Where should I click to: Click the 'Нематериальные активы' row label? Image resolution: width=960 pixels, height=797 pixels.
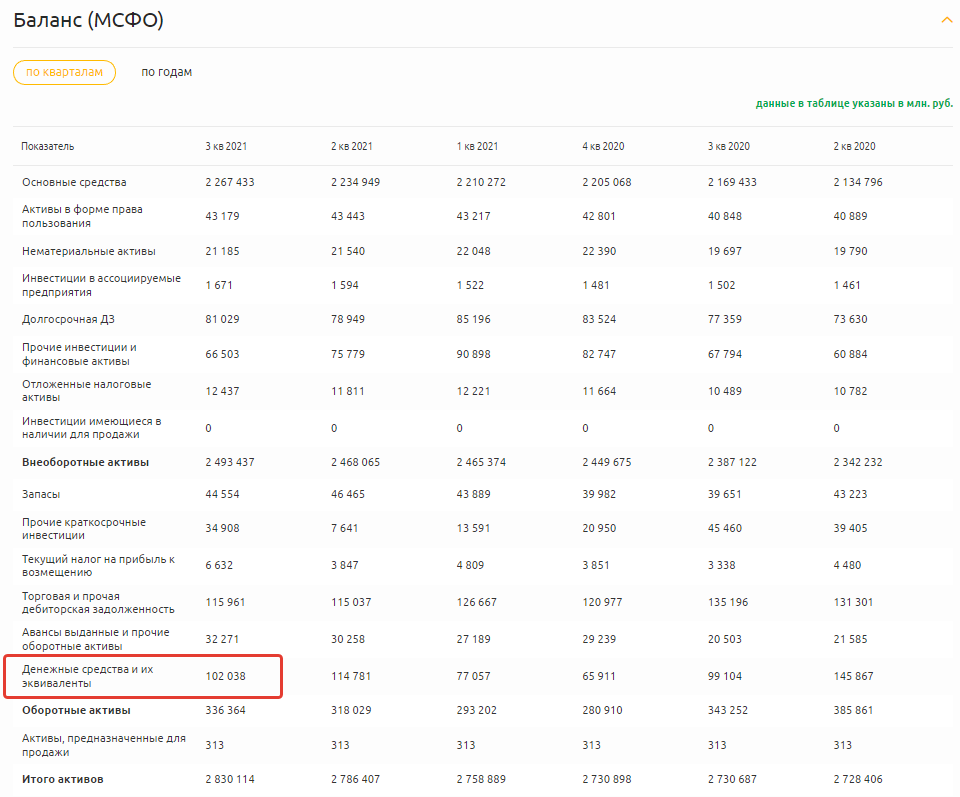[89, 251]
